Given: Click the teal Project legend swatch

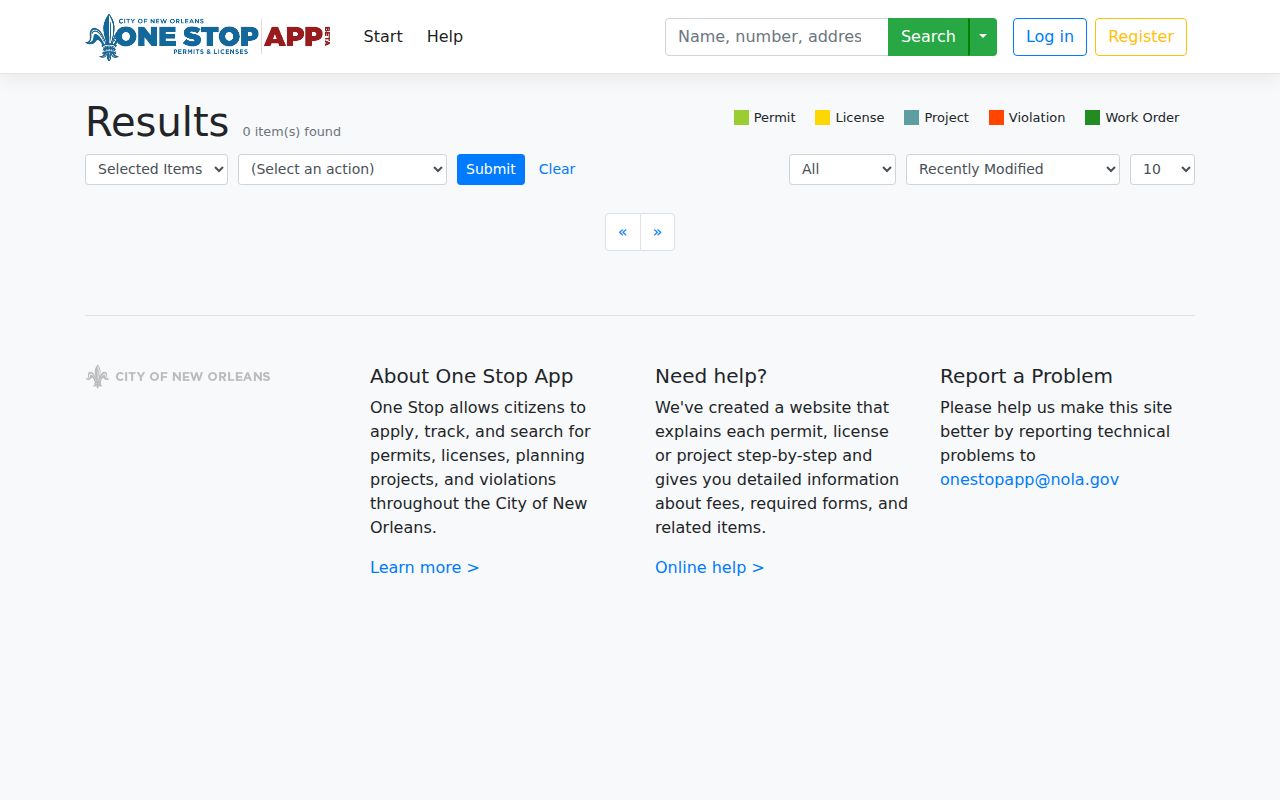Looking at the screenshot, I should click(x=912, y=118).
